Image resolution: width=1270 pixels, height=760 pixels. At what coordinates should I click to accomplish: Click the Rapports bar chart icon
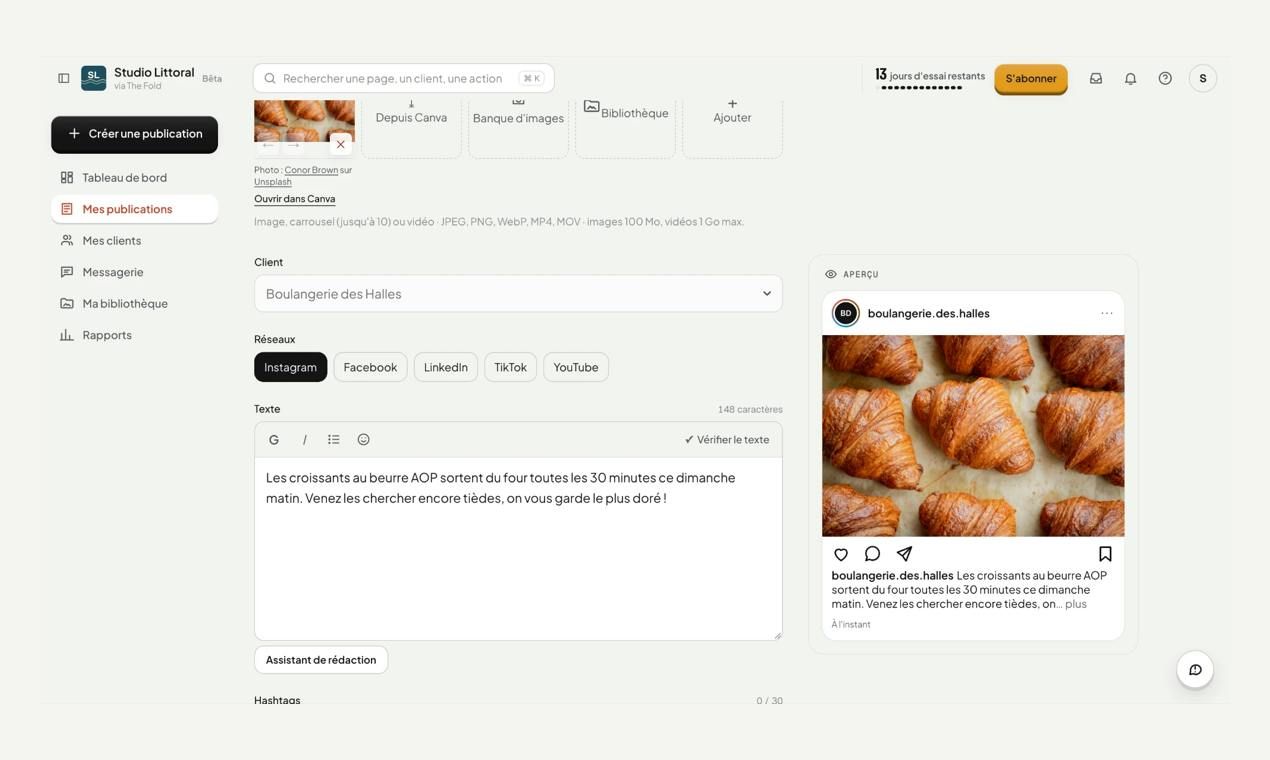67,335
